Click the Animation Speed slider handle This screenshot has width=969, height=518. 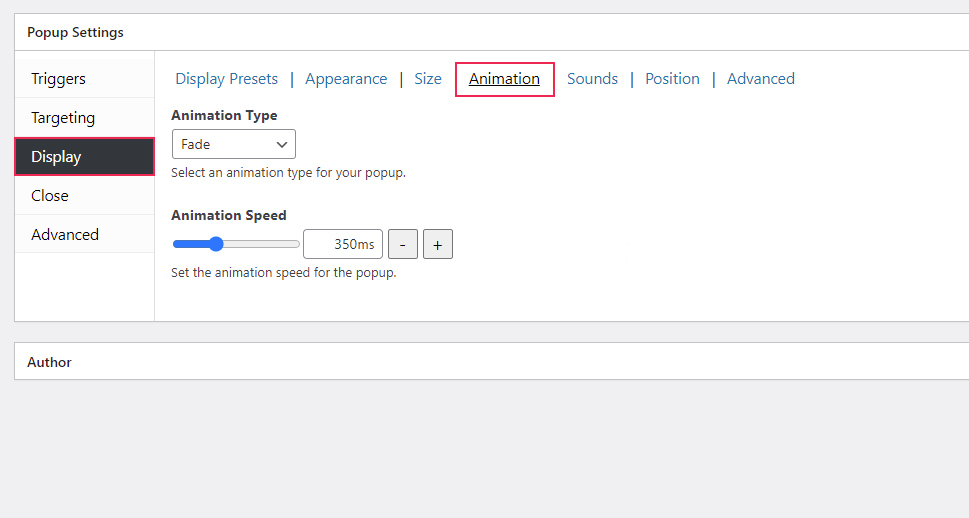pos(216,244)
